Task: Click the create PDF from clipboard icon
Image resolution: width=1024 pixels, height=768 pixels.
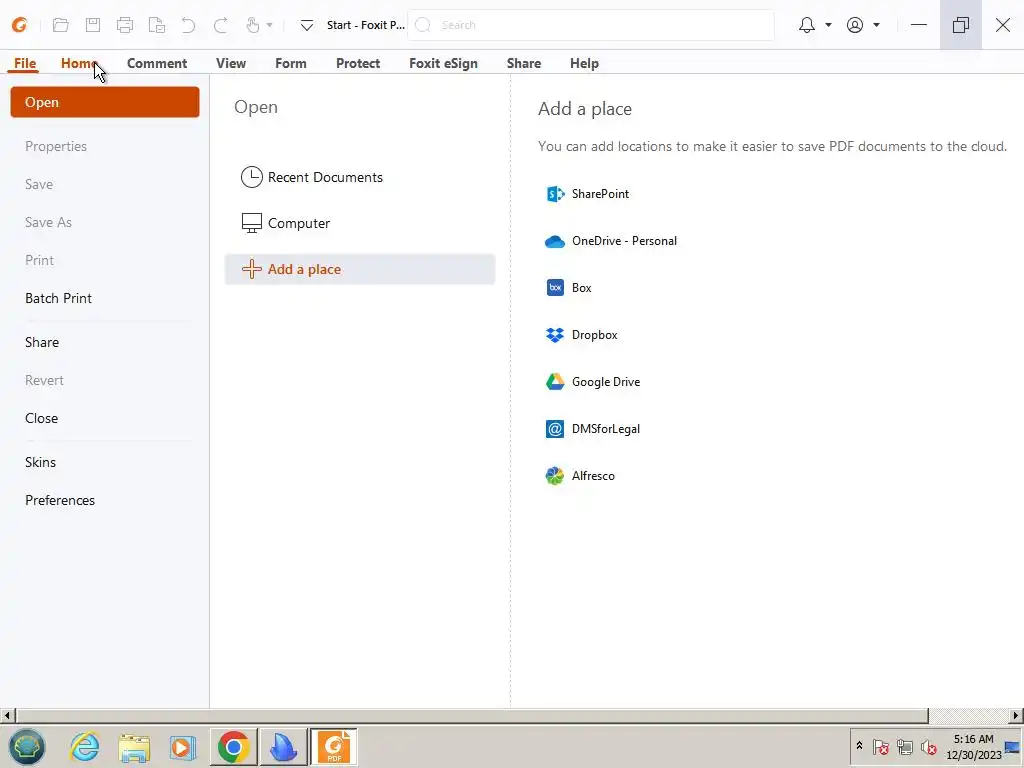Action: click(x=157, y=25)
